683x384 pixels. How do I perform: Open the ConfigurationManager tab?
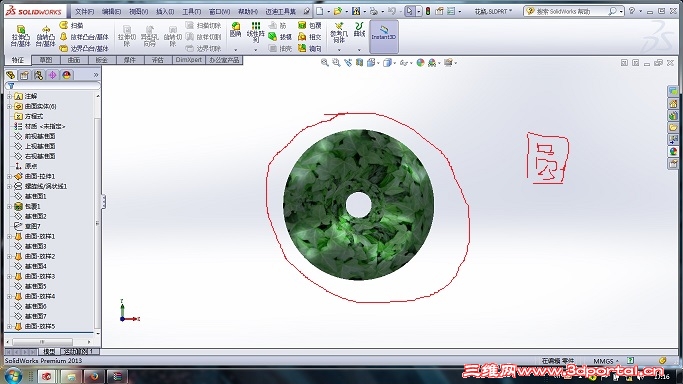(38, 75)
